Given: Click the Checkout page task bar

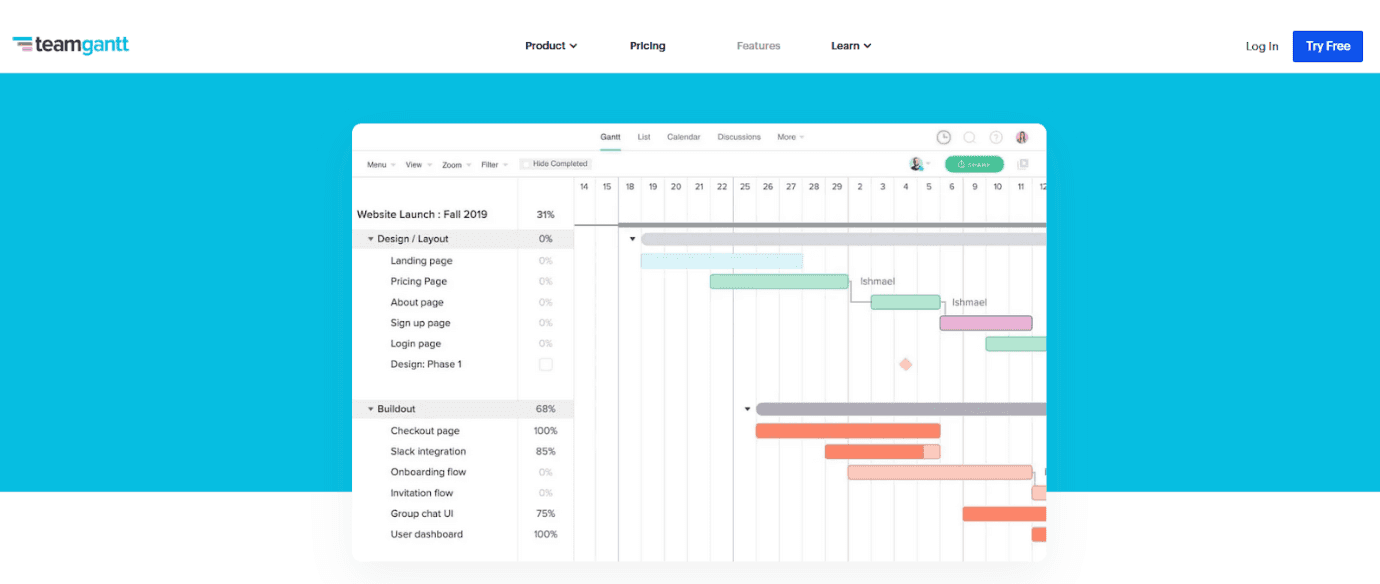Looking at the screenshot, I should [848, 430].
